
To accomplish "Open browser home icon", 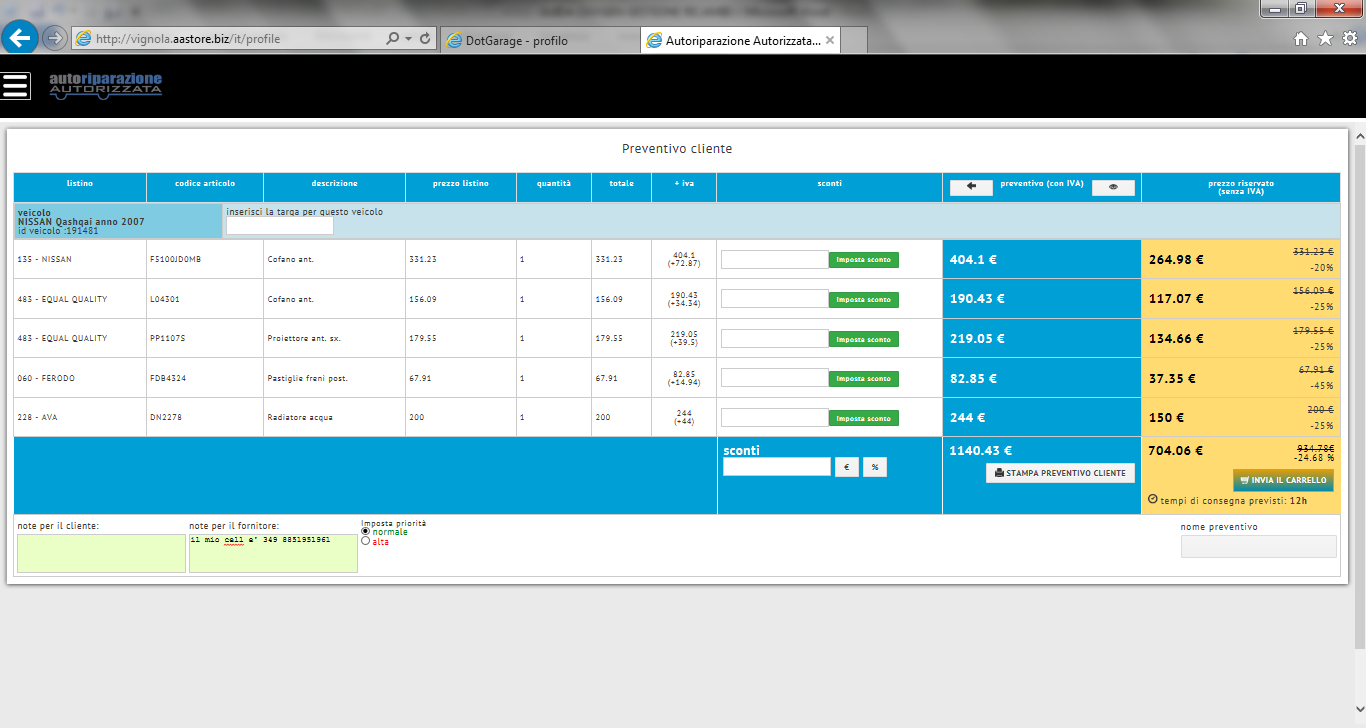I will coord(1301,39).
